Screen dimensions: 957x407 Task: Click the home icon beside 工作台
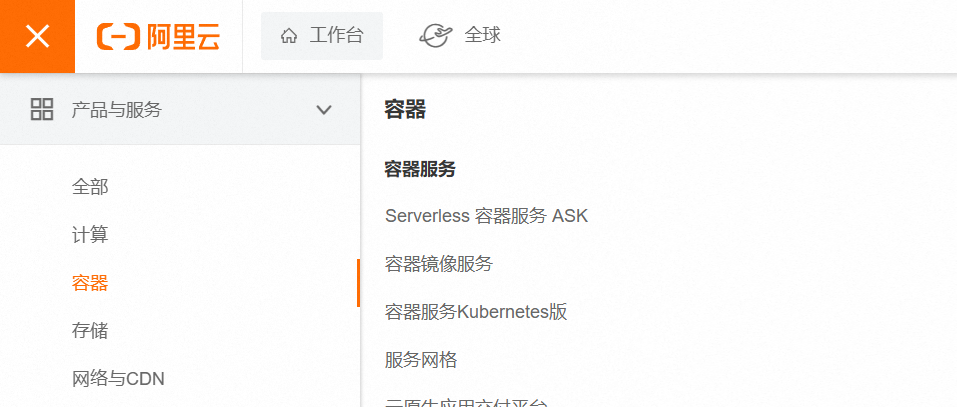(289, 36)
